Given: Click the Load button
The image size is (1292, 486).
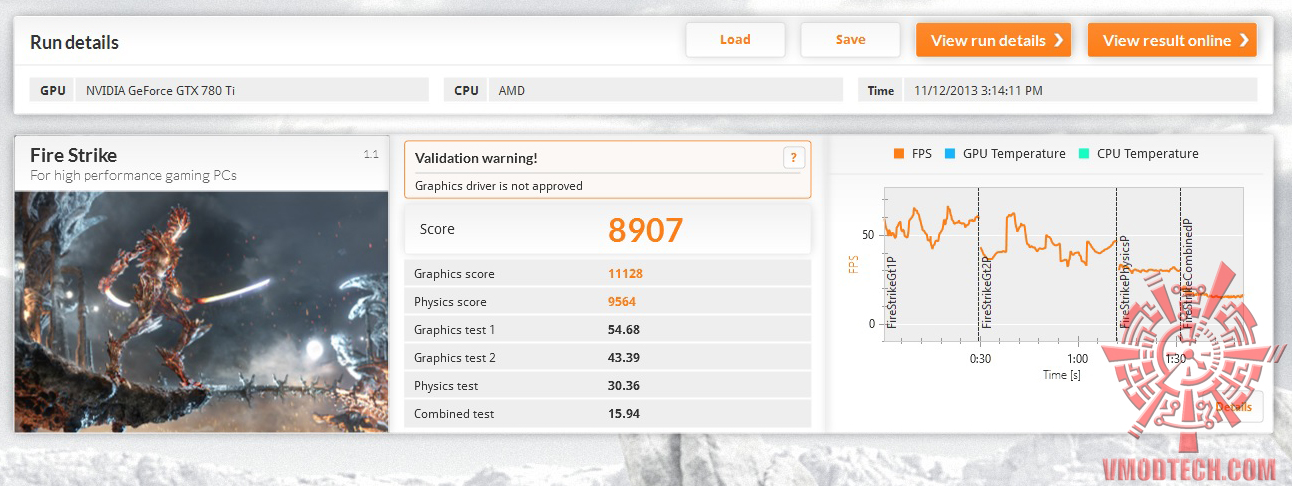Looking at the screenshot, I should point(735,40).
